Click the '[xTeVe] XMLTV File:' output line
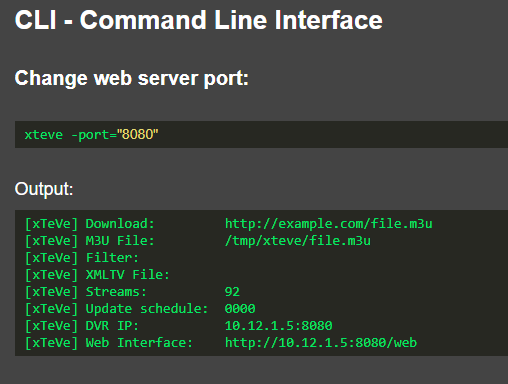 [x=98, y=275]
